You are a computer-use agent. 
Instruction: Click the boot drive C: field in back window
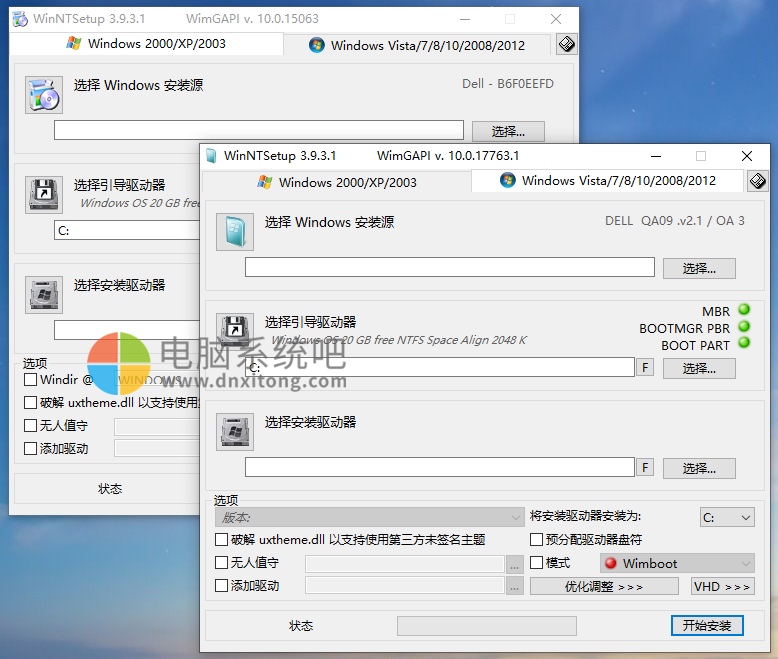point(127,230)
